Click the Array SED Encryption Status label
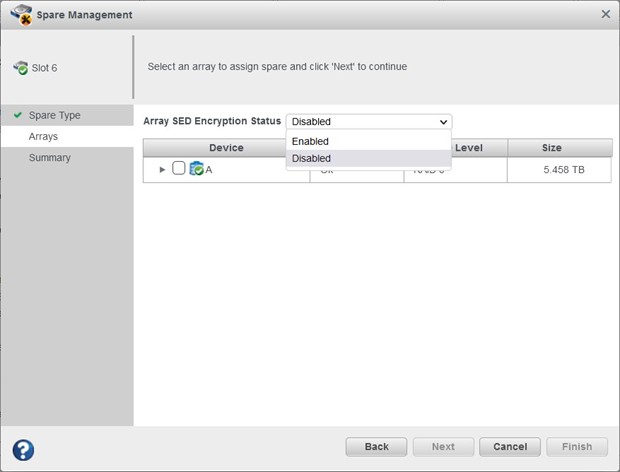 212,121
